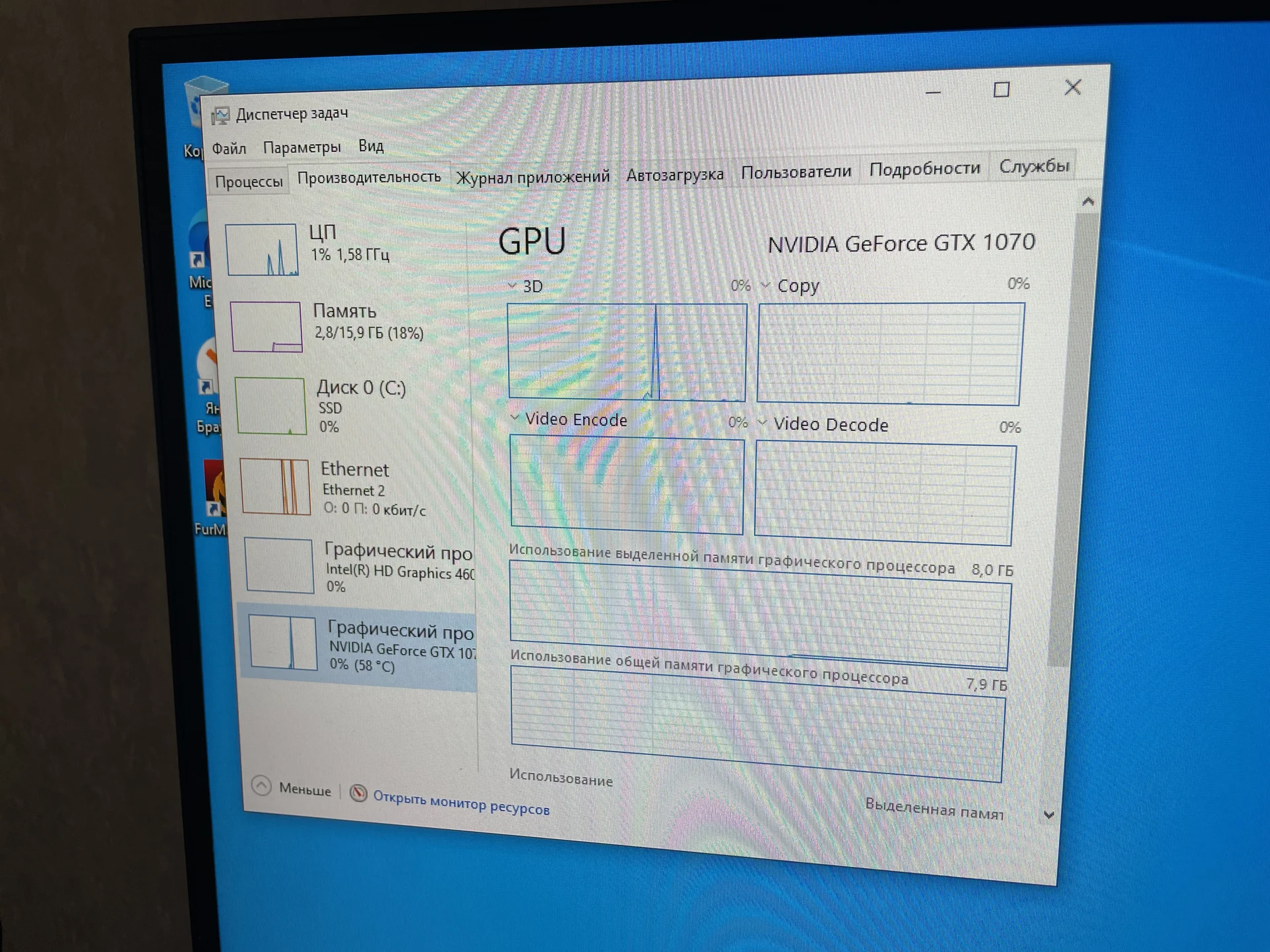Expand the Copy graph engine dropdown

pyautogui.click(x=766, y=286)
